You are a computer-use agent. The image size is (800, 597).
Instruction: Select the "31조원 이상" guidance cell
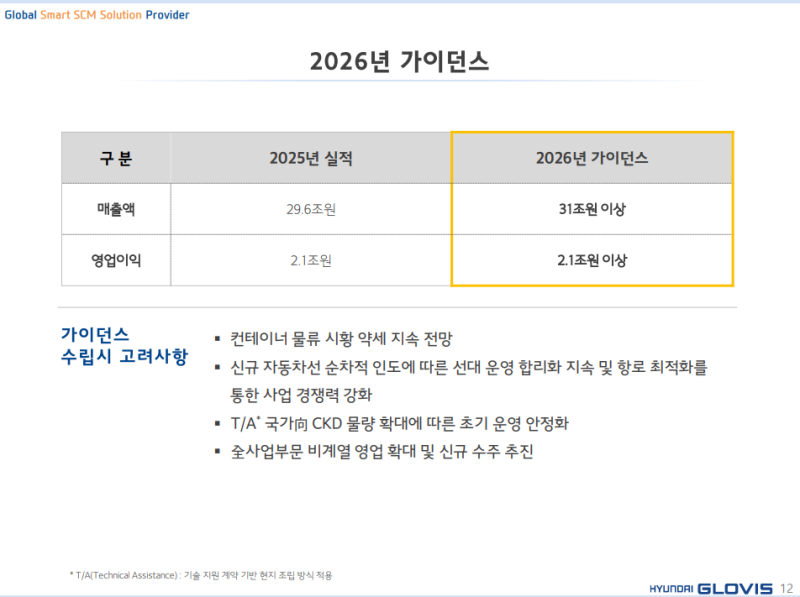(x=592, y=209)
